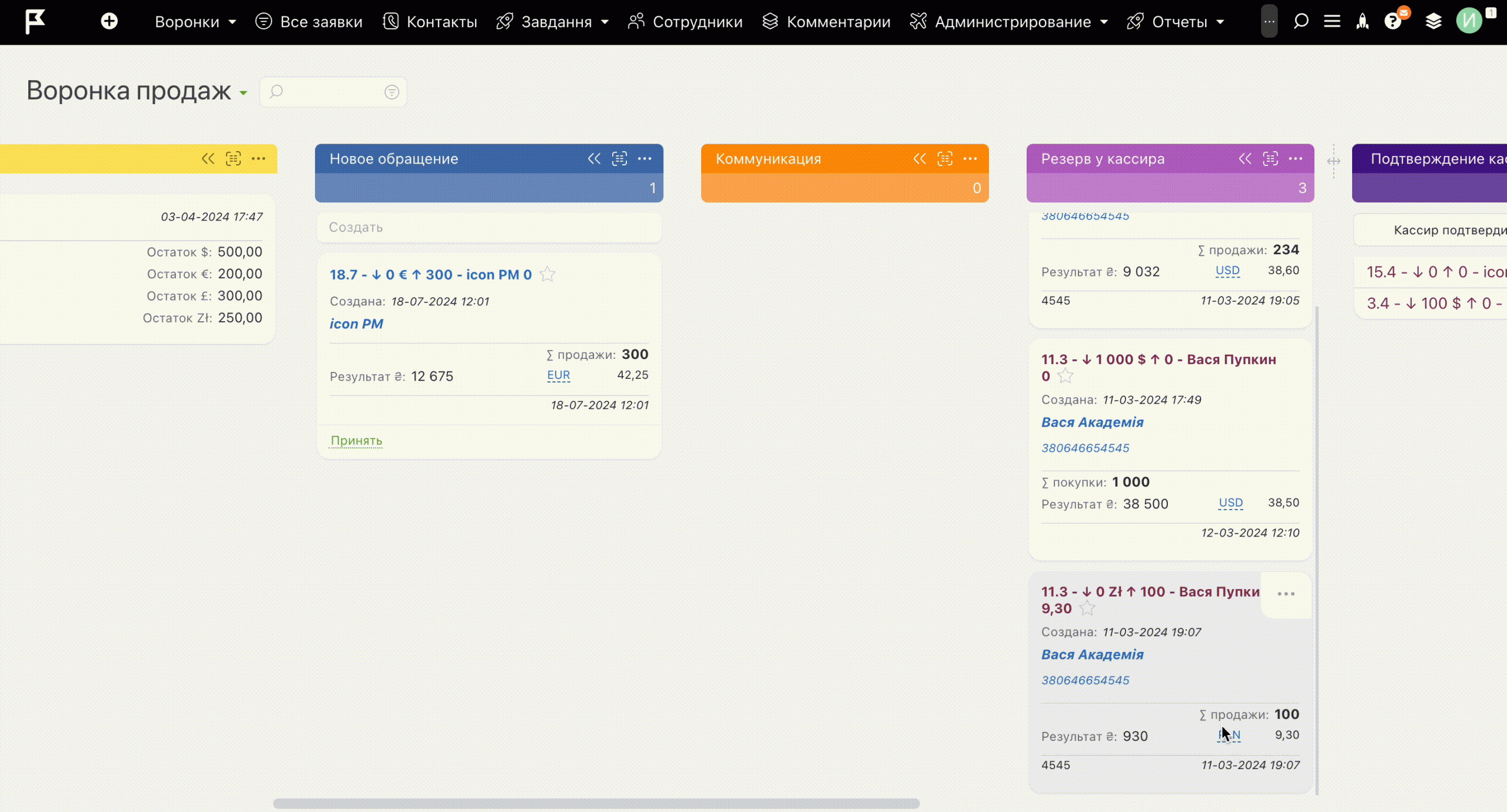Open the Воронка продаж title dropdown arrow
1507x812 pixels.
point(243,93)
